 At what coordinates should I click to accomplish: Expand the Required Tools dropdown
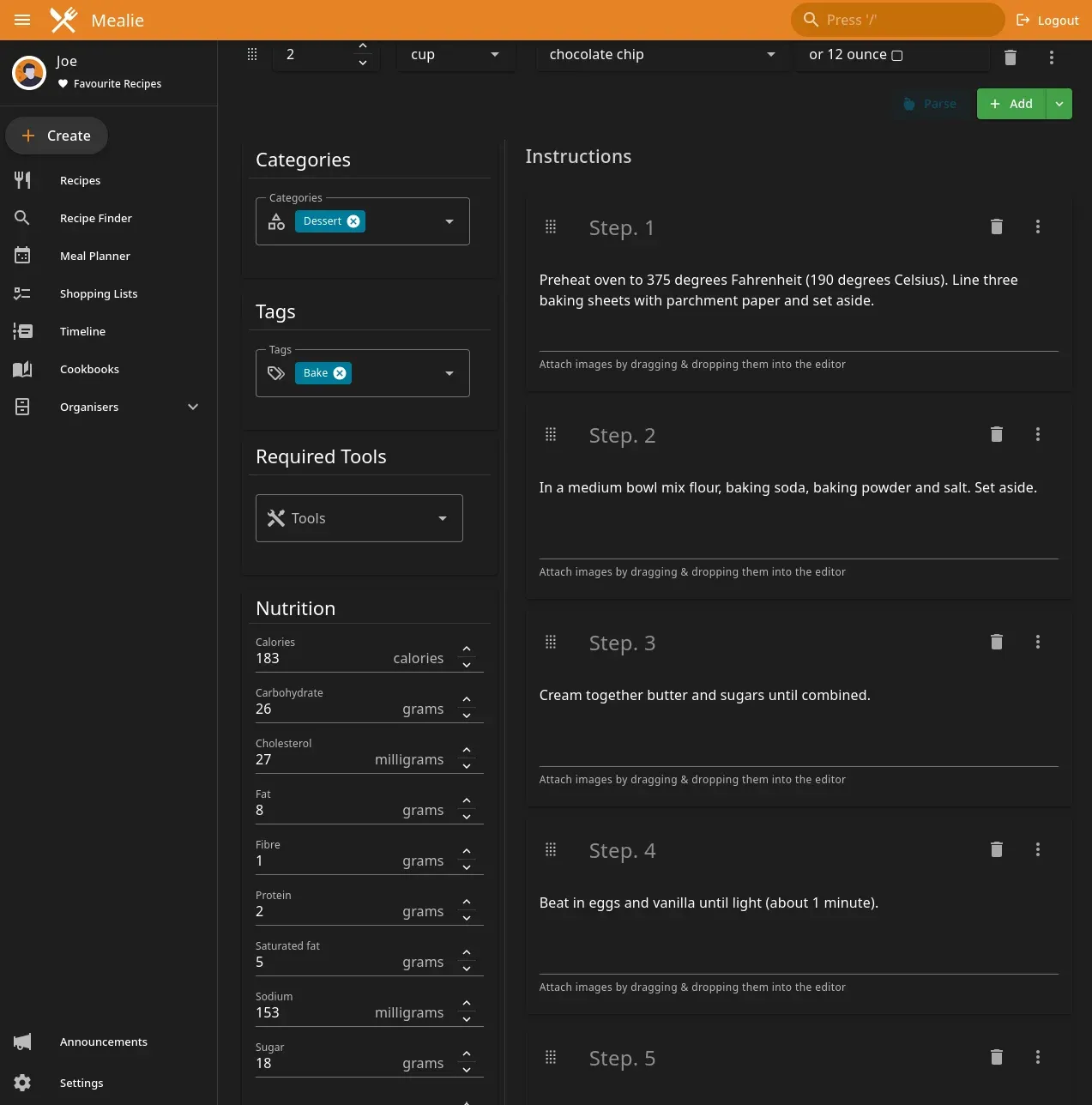click(x=443, y=518)
